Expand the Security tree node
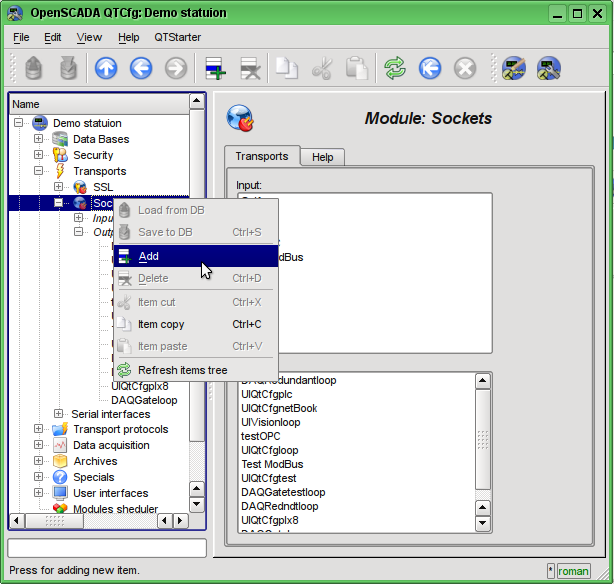 39,155
